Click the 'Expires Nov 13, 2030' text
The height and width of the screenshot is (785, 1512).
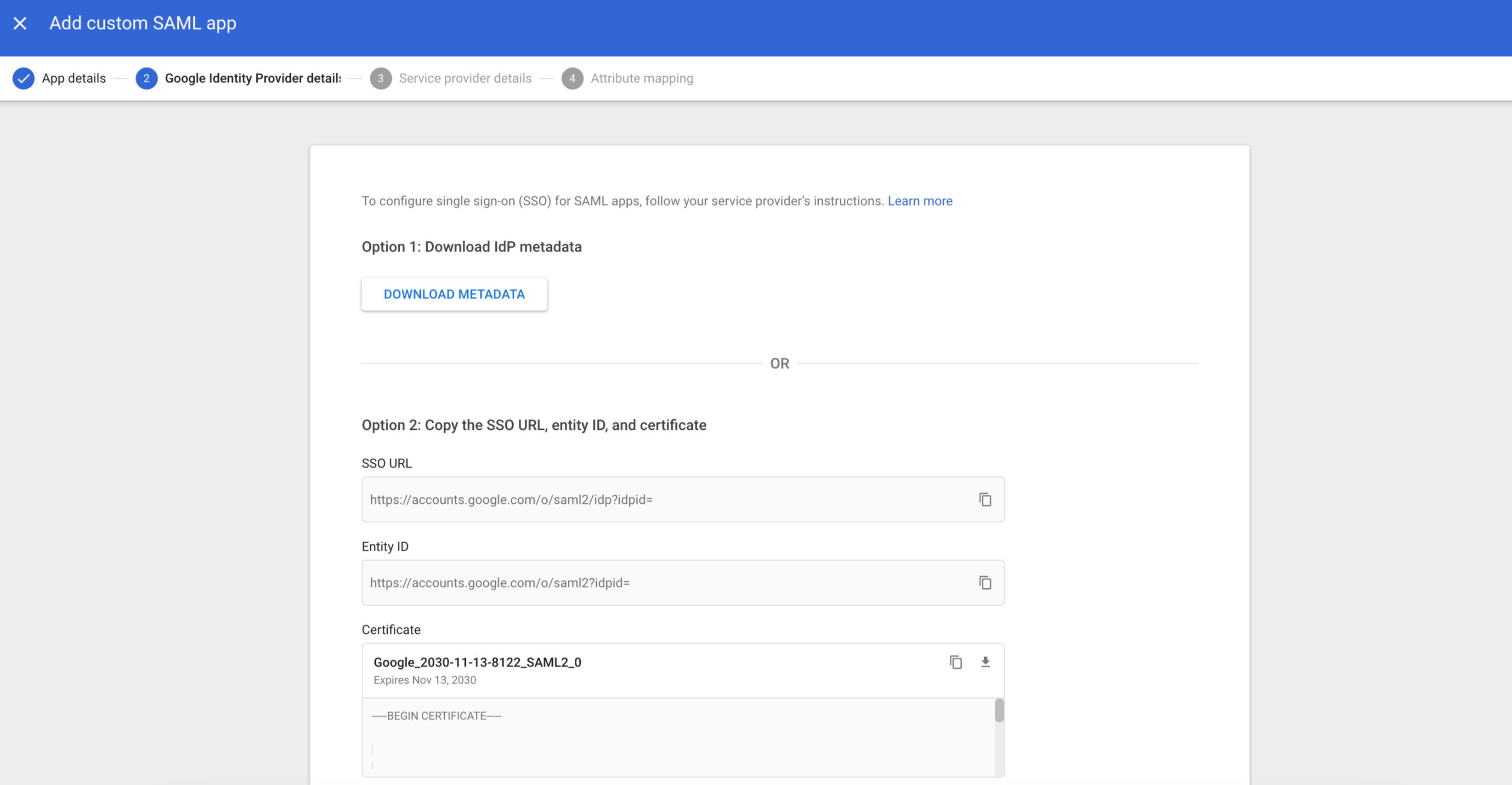(x=425, y=681)
